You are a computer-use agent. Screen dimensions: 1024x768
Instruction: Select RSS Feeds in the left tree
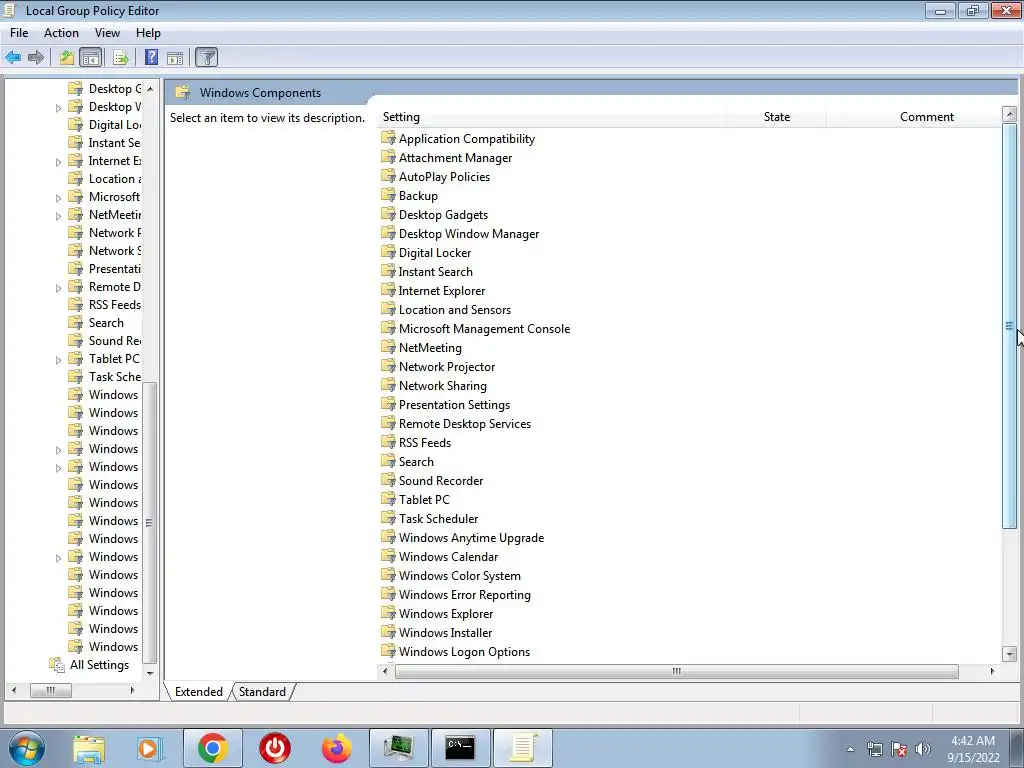pos(114,304)
